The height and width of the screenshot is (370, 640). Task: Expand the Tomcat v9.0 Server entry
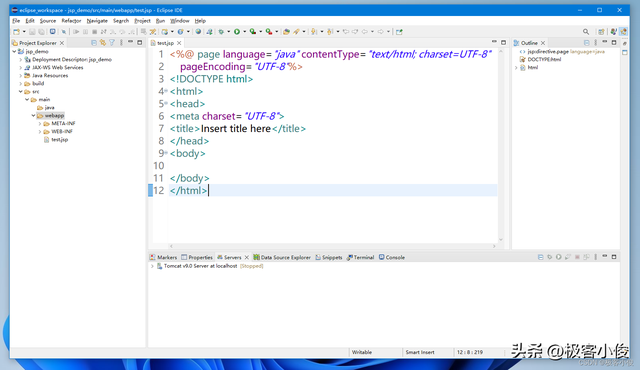pyautogui.click(x=152, y=266)
